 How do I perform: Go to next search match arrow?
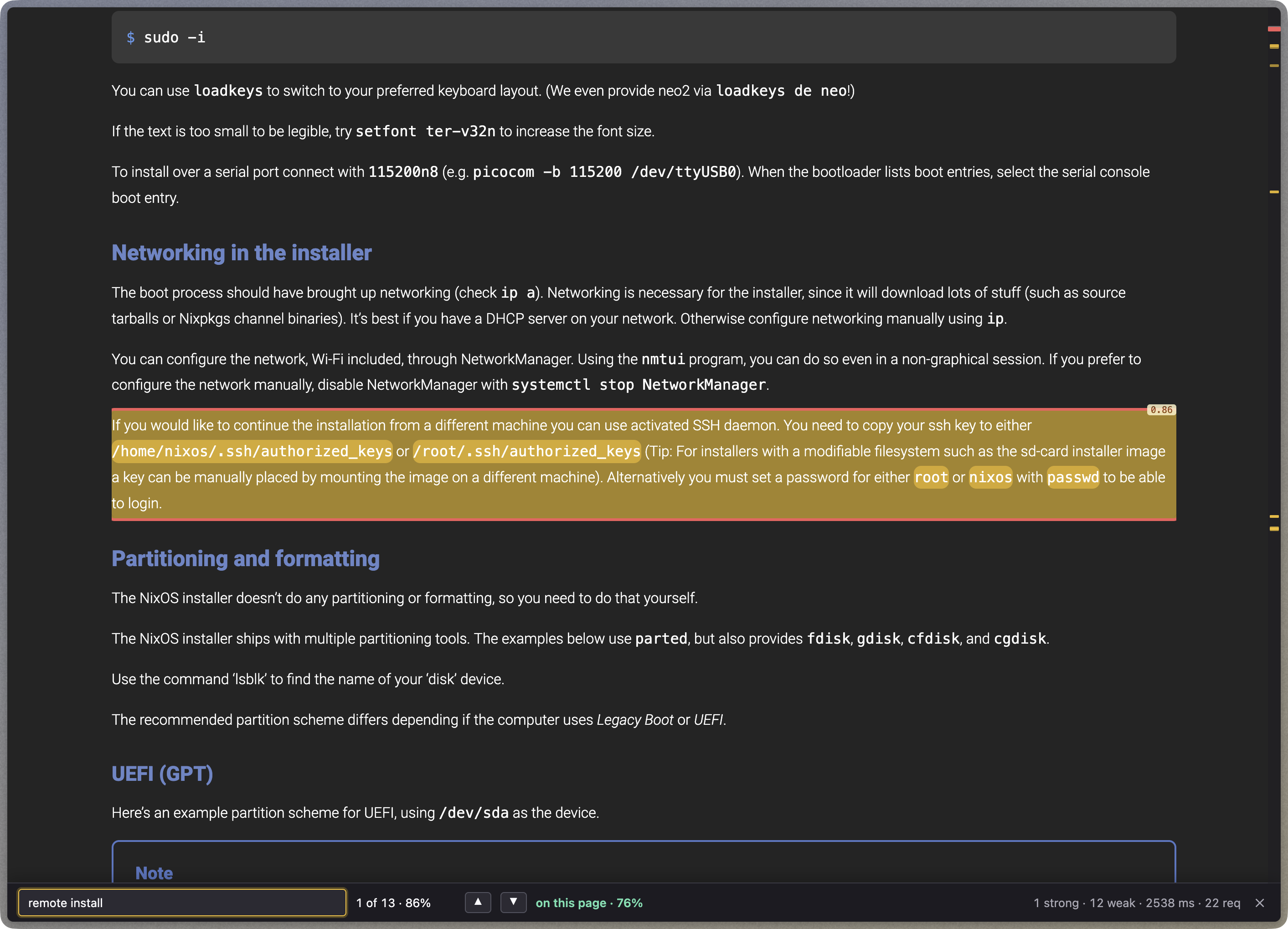tap(513, 902)
